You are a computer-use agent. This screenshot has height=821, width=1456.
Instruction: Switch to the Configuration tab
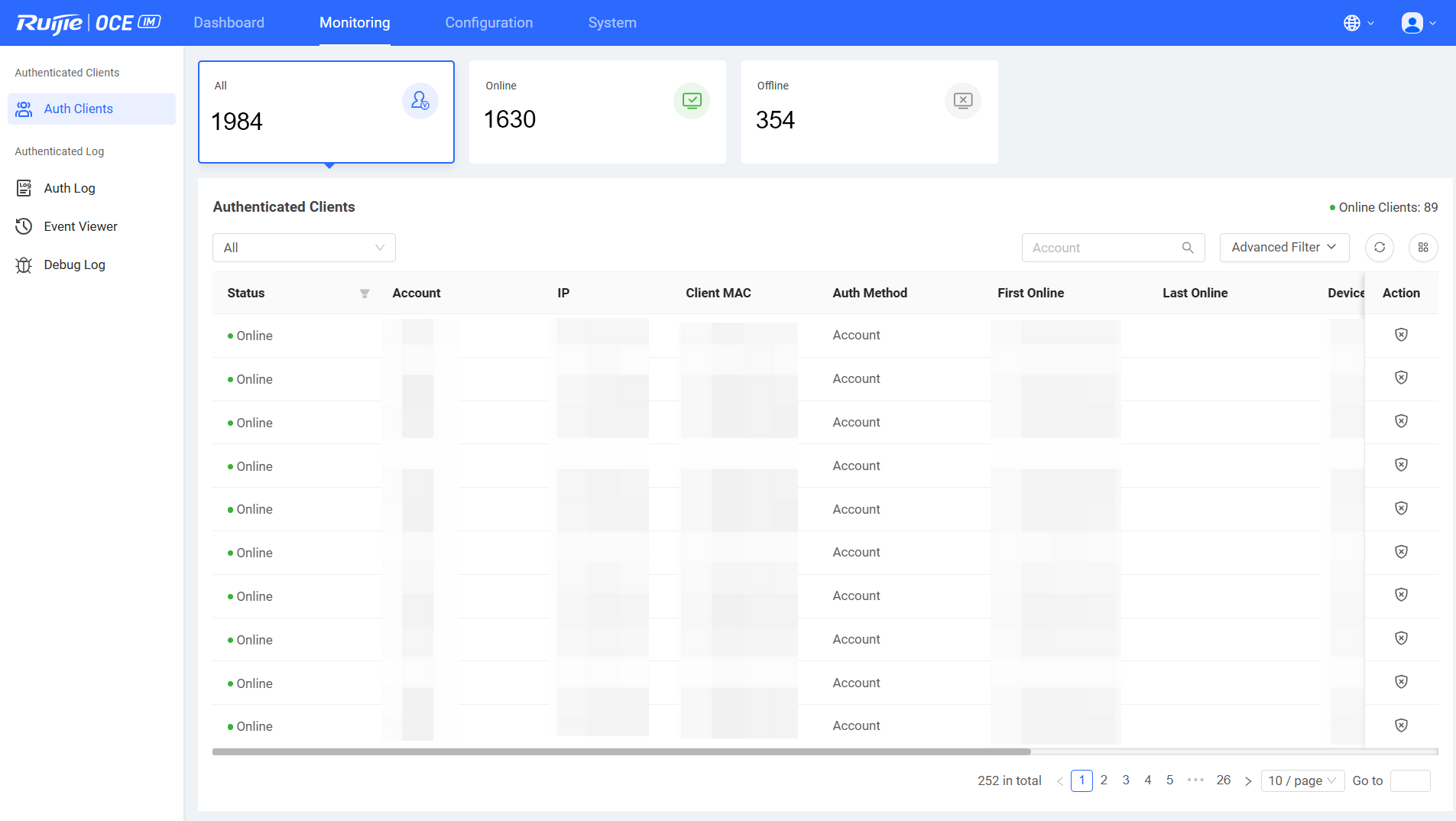click(489, 23)
